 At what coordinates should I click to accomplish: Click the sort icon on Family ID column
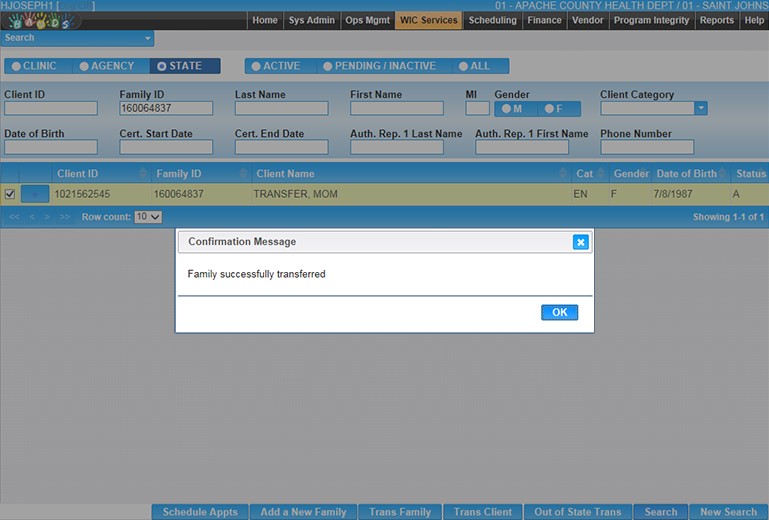pos(242,174)
